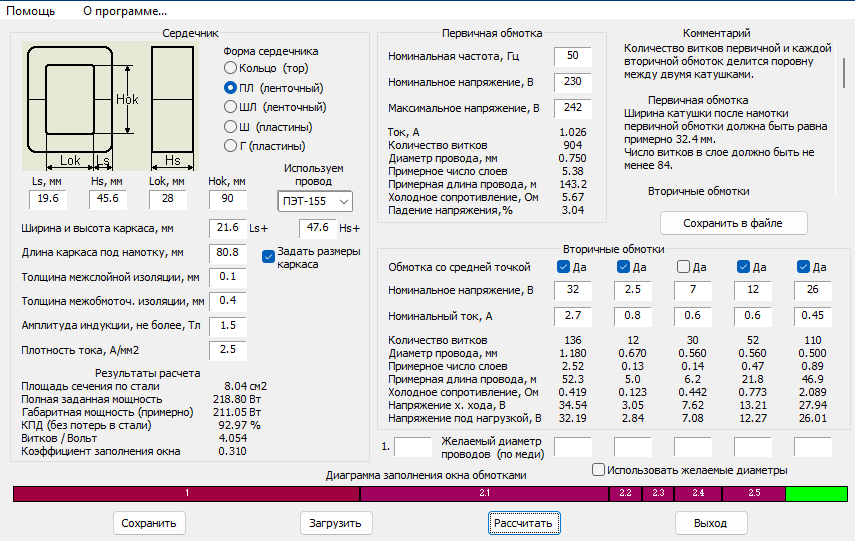Toggle the Задать размеры каркаса checkbox
855x541 pixels.
click(268, 256)
